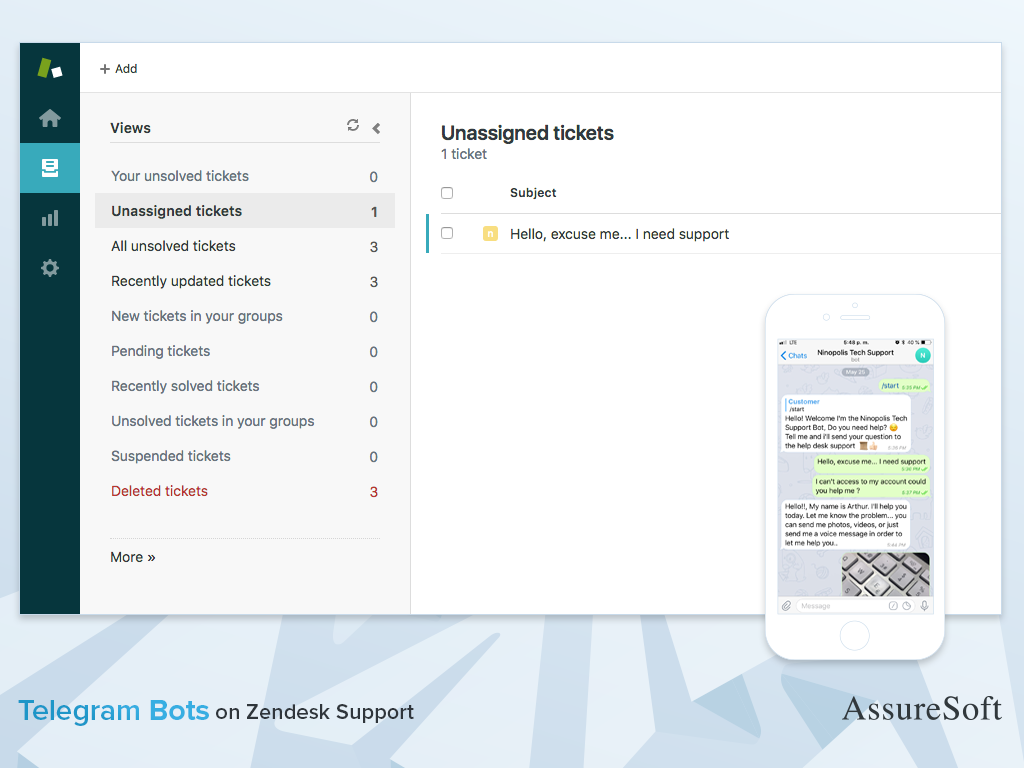The height and width of the screenshot is (768, 1024).
Task: Open the Deleted tickets view
Action: point(160,491)
